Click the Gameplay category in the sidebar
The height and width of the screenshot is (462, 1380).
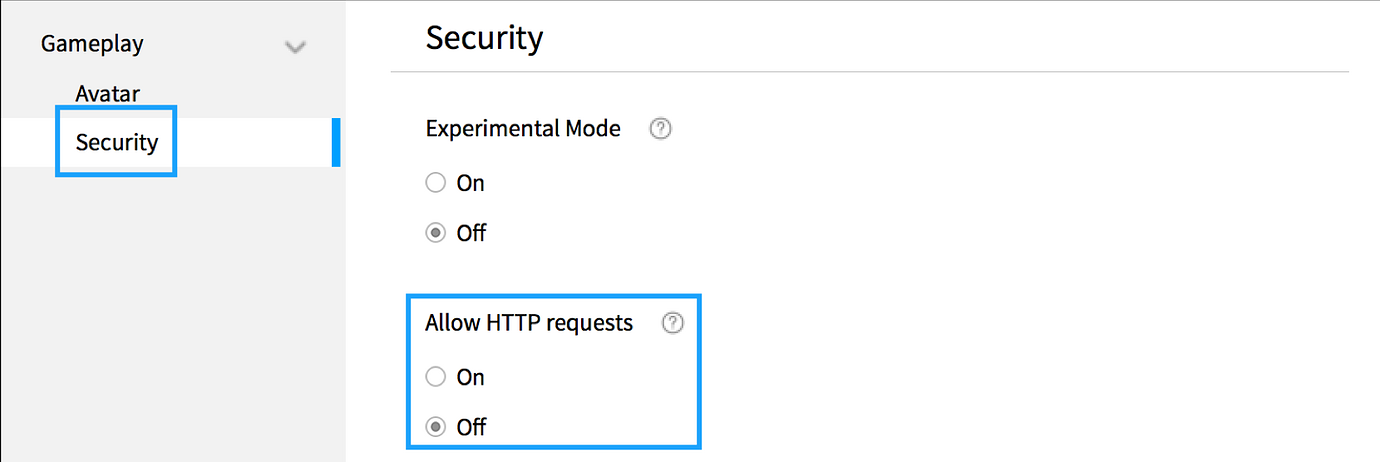[x=92, y=44]
